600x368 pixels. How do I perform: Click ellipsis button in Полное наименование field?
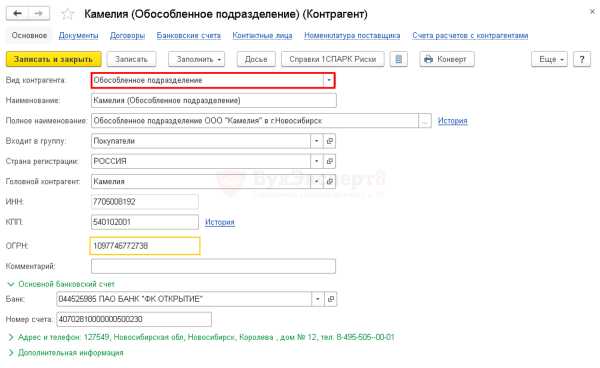point(425,121)
